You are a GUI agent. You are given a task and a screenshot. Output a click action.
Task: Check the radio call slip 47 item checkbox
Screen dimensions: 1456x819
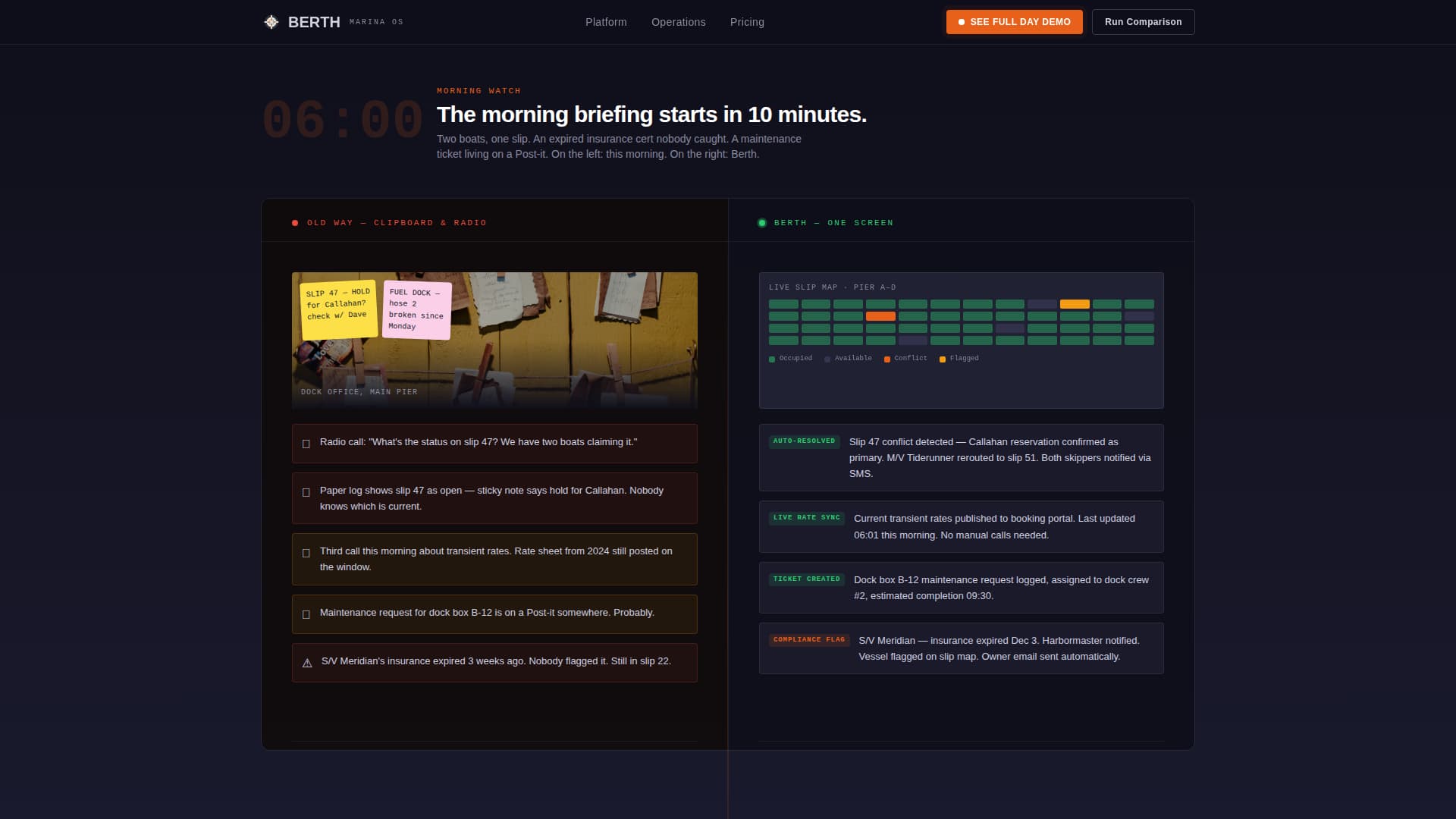306,443
